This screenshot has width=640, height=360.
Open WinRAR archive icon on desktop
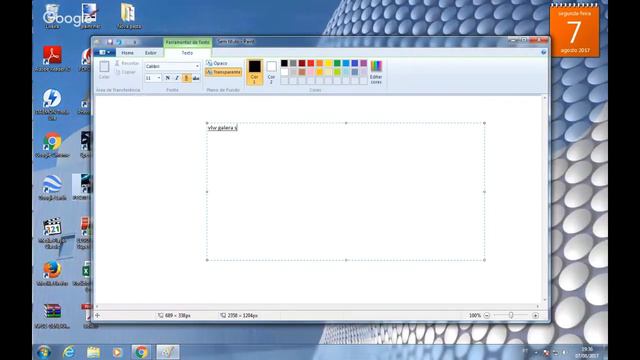point(52,316)
